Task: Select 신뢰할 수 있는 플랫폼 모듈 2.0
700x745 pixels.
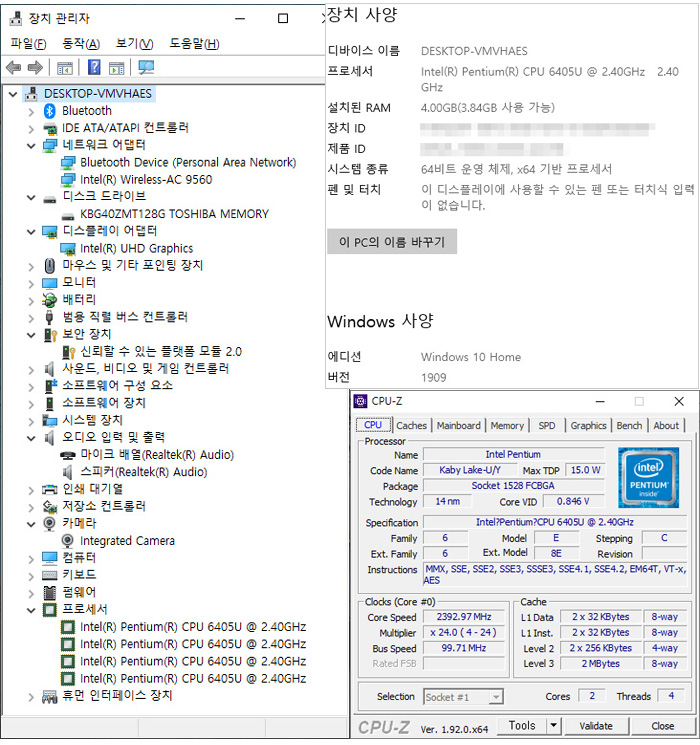Action: pos(161,352)
